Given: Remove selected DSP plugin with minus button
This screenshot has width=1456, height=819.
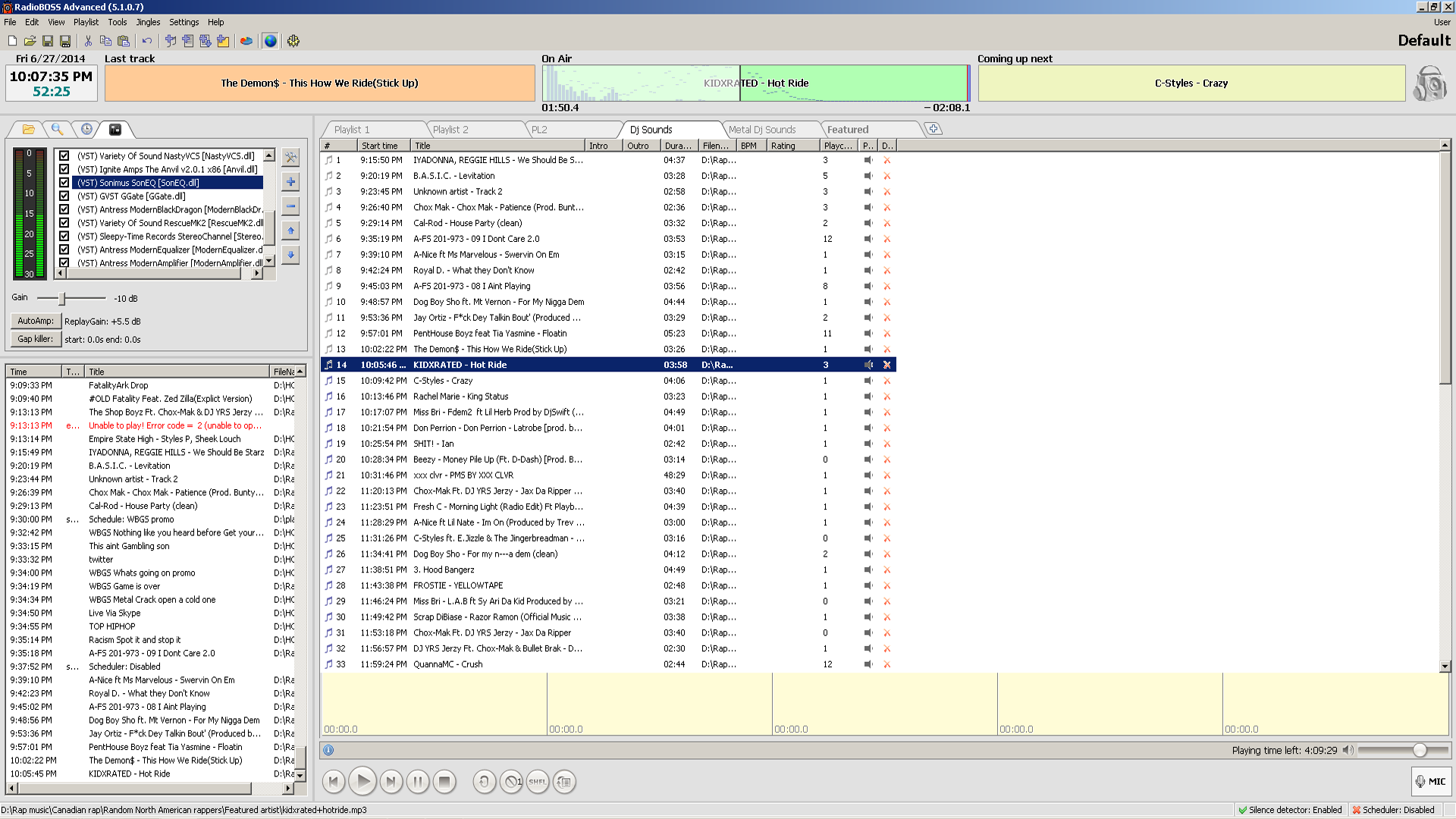Looking at the screenshot, I should pos(290,206).
